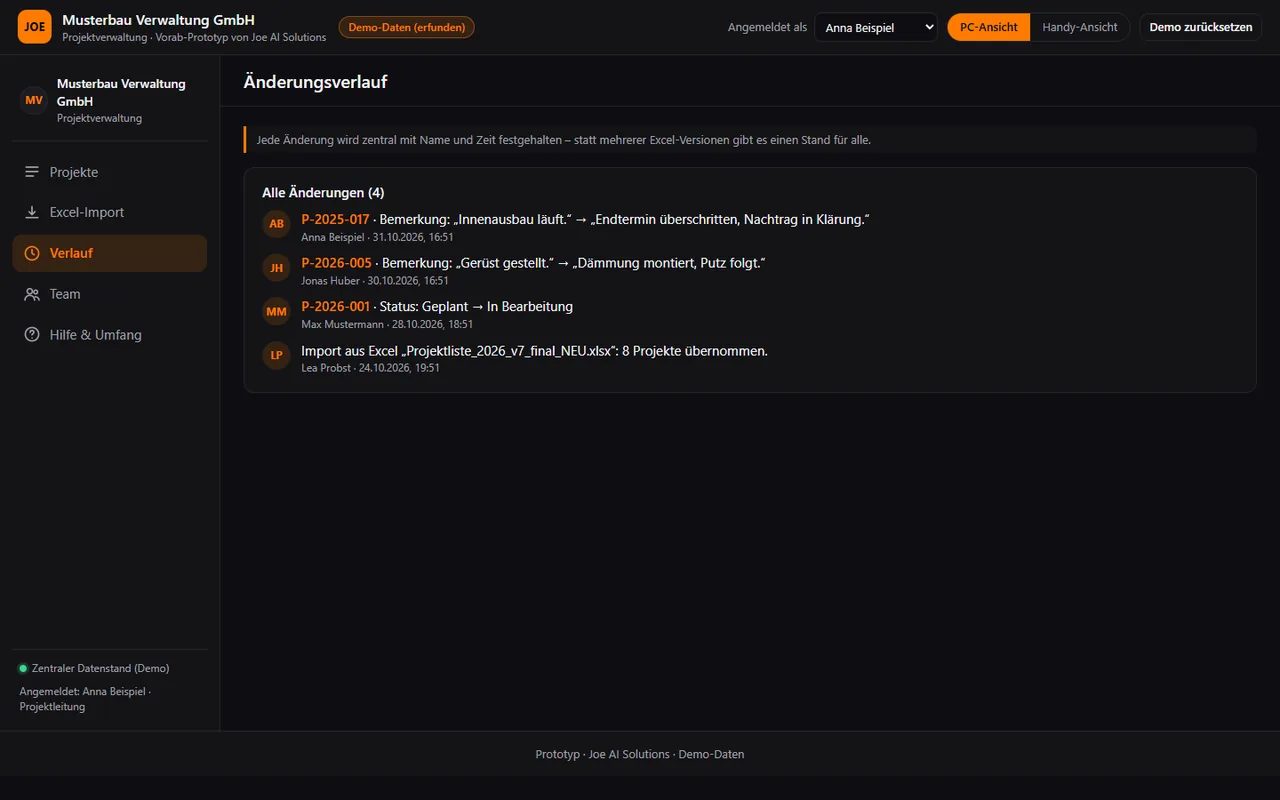The height and width of the screenshot is (800, 1280).
Task: Click the Projekte list icon
Action: [32, 172]
